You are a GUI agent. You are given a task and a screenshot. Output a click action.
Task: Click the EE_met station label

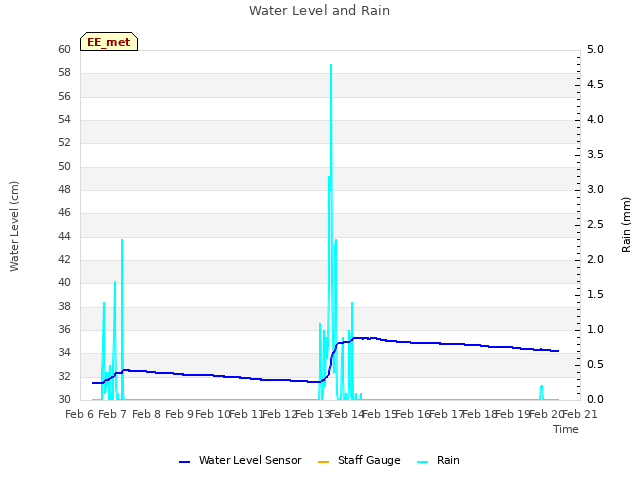109,42
